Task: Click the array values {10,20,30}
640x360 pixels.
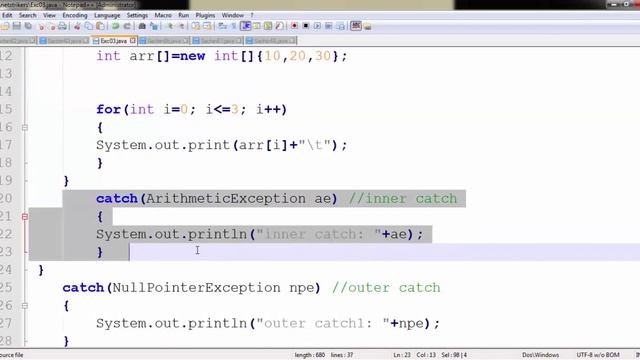Action: tap(298, 56)
